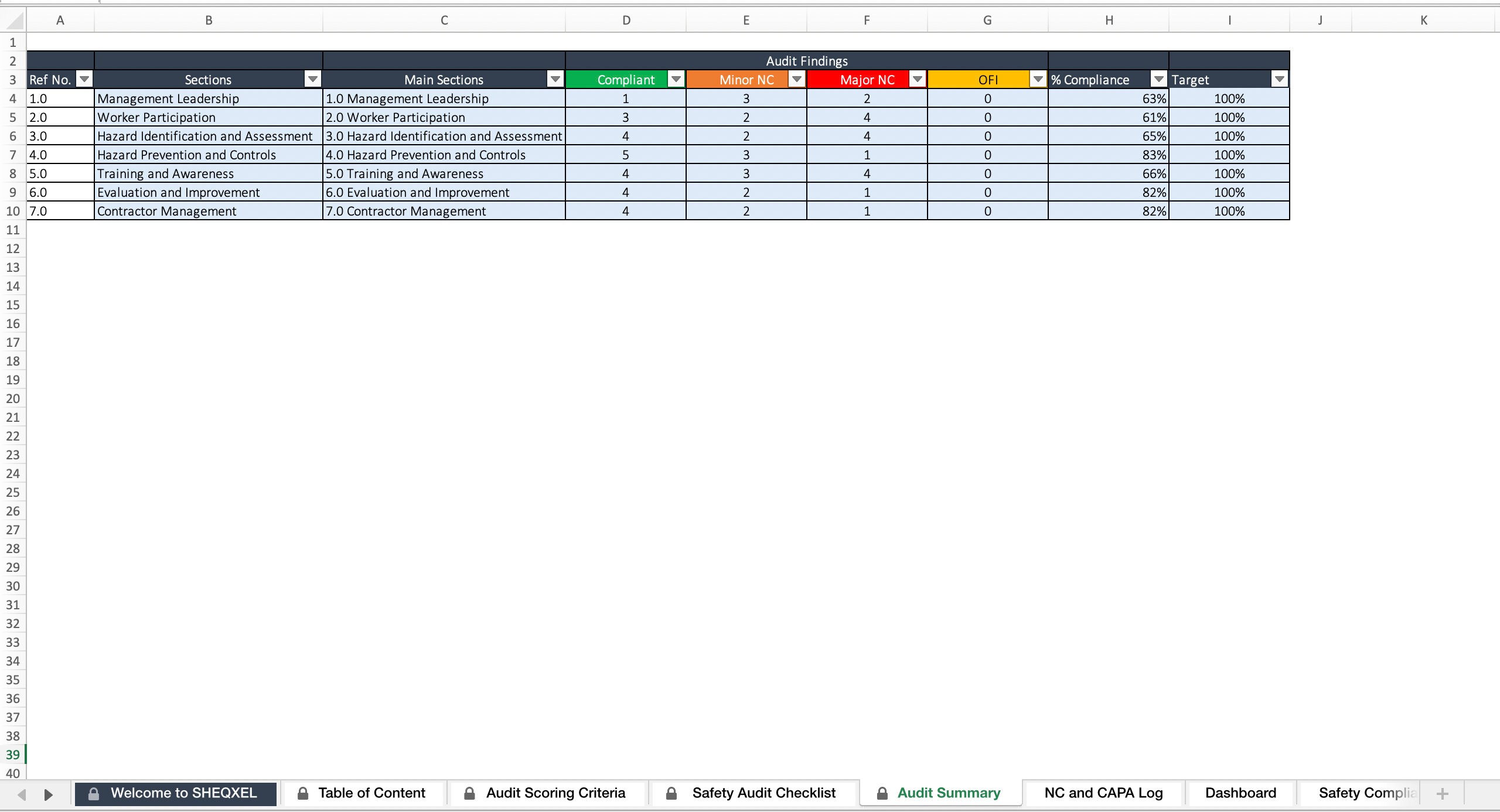The height and width of the screenshot is (812, 1500).
Task: Click the next sheet navigation arrow
Action: pos(49,794)
